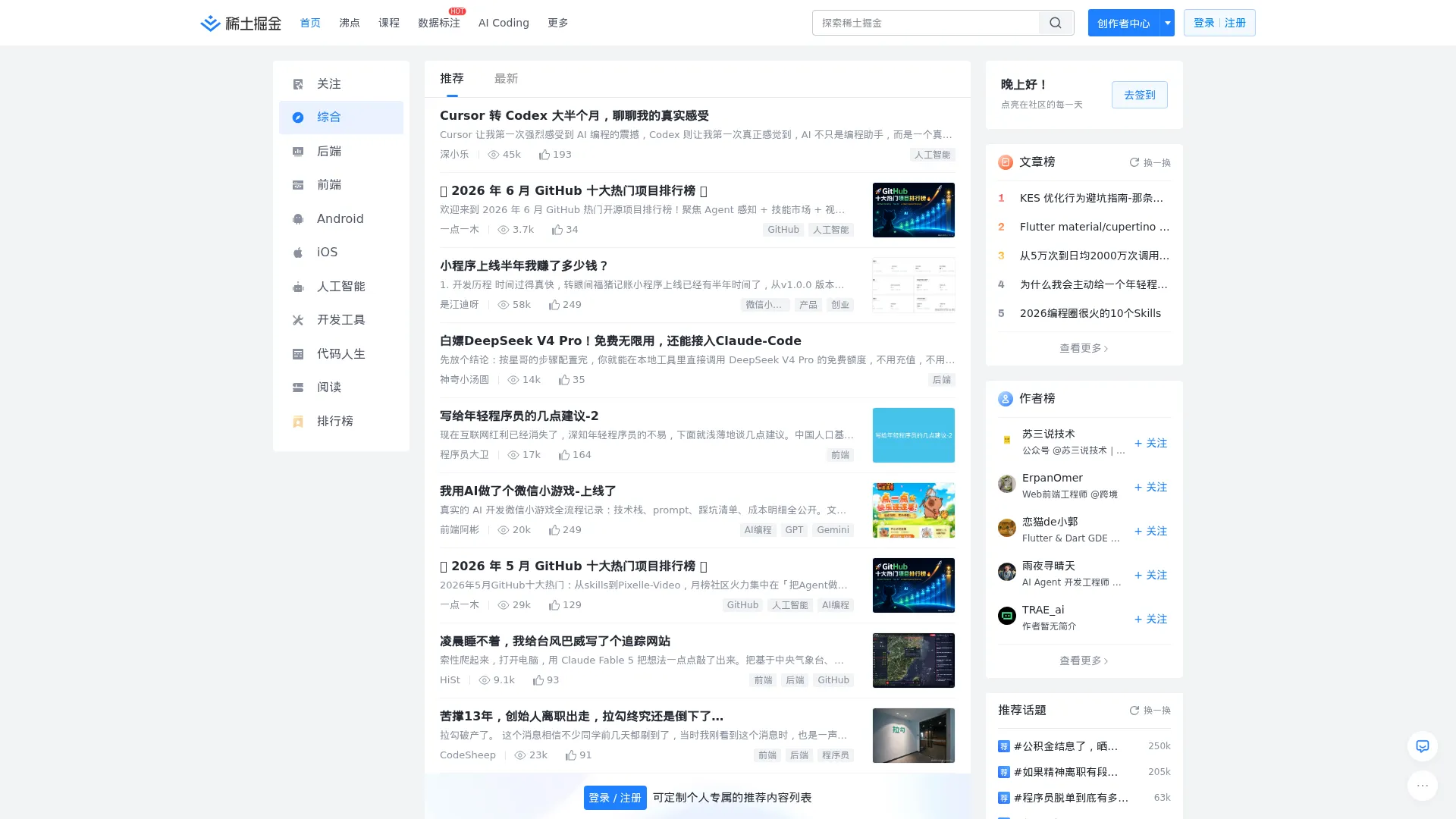Screen dimensions: 1456x819
Task: Click author name 神奇小汤圆
Action: point(464,380)
